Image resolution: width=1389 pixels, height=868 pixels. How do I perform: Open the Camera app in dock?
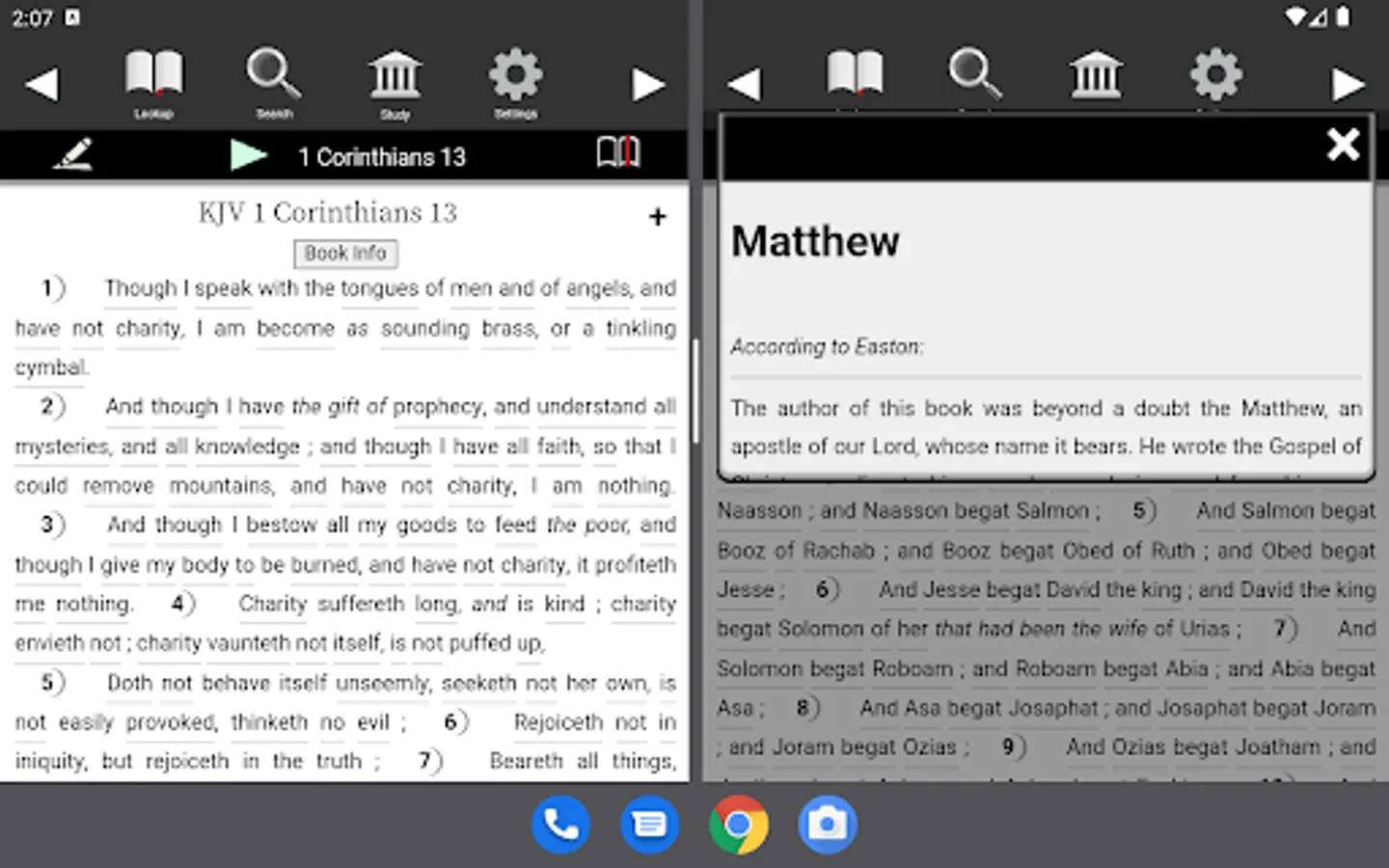pyautogui.click(x=827, y=825)
